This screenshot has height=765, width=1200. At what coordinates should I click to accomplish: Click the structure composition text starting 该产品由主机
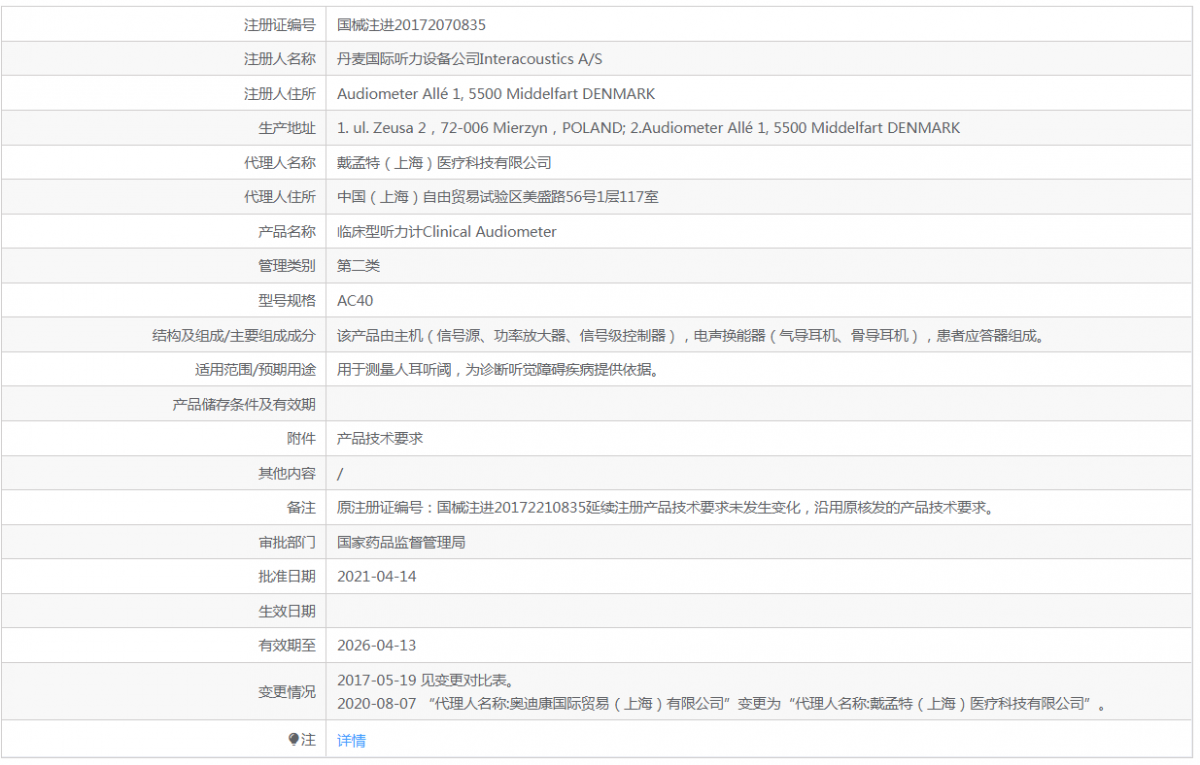[x=691, y=336]
